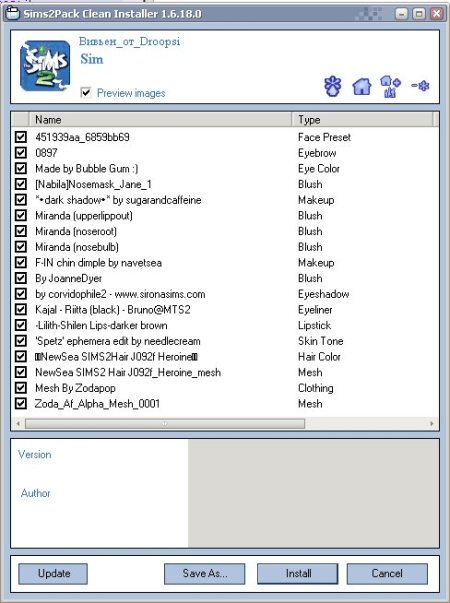
Task: Click the Save As... button
Action: [x=205, y=574]
